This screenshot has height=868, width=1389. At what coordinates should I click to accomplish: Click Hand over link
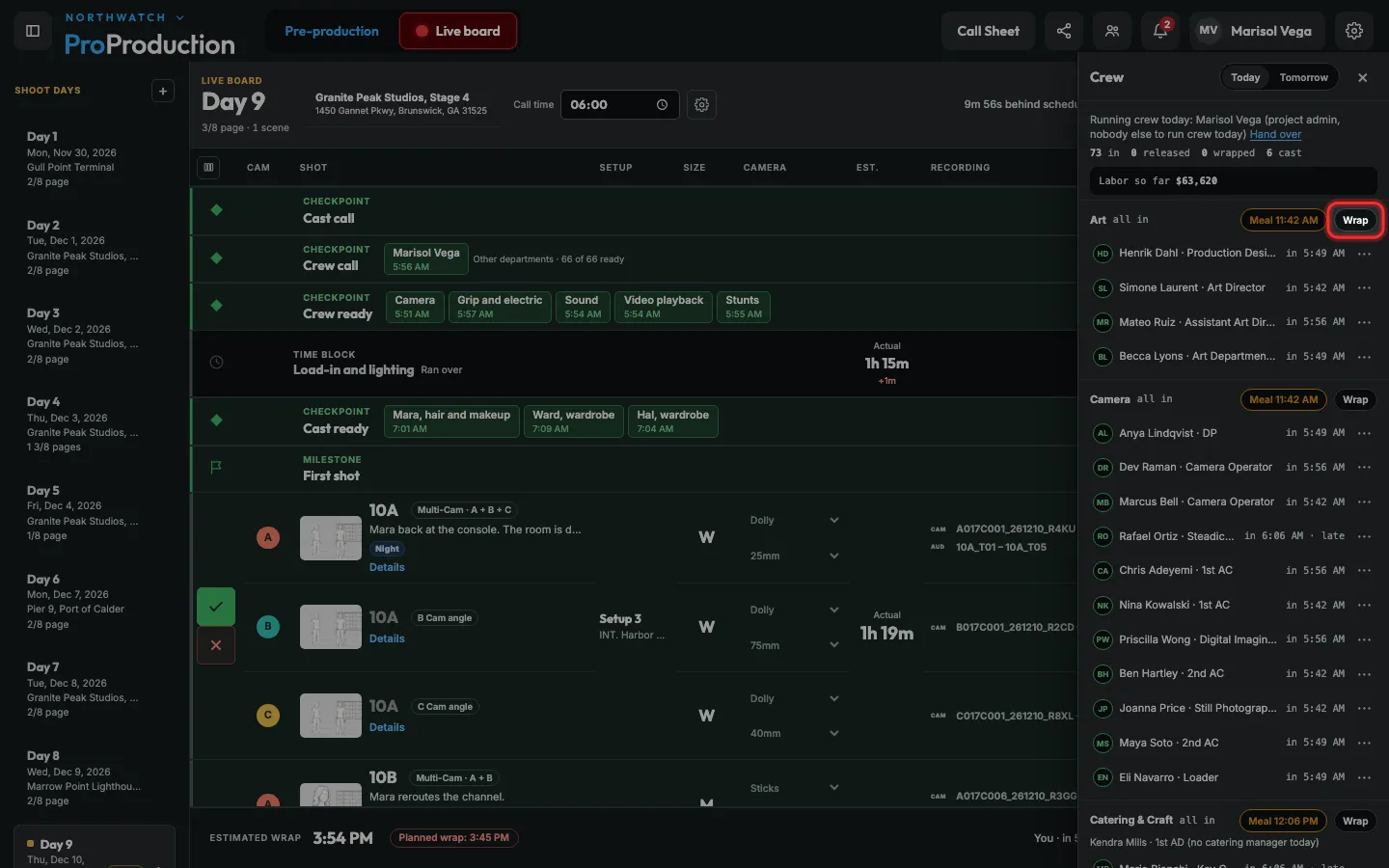pos(1275,135)
